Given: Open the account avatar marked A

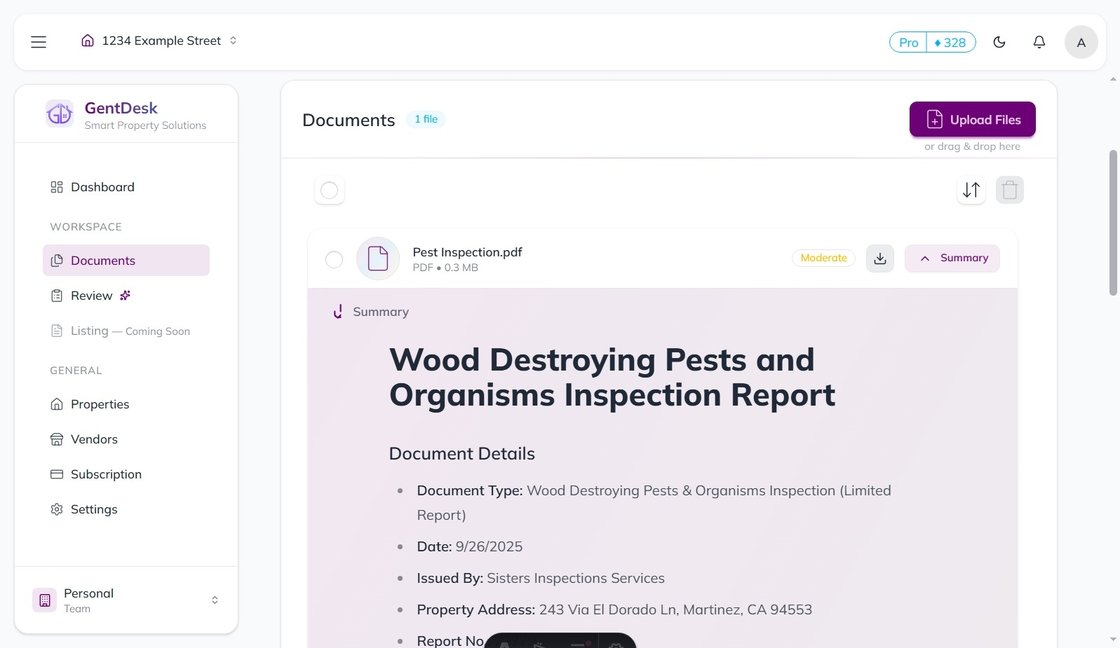Looking at the screenshot, I should [x=1080, y=41].
